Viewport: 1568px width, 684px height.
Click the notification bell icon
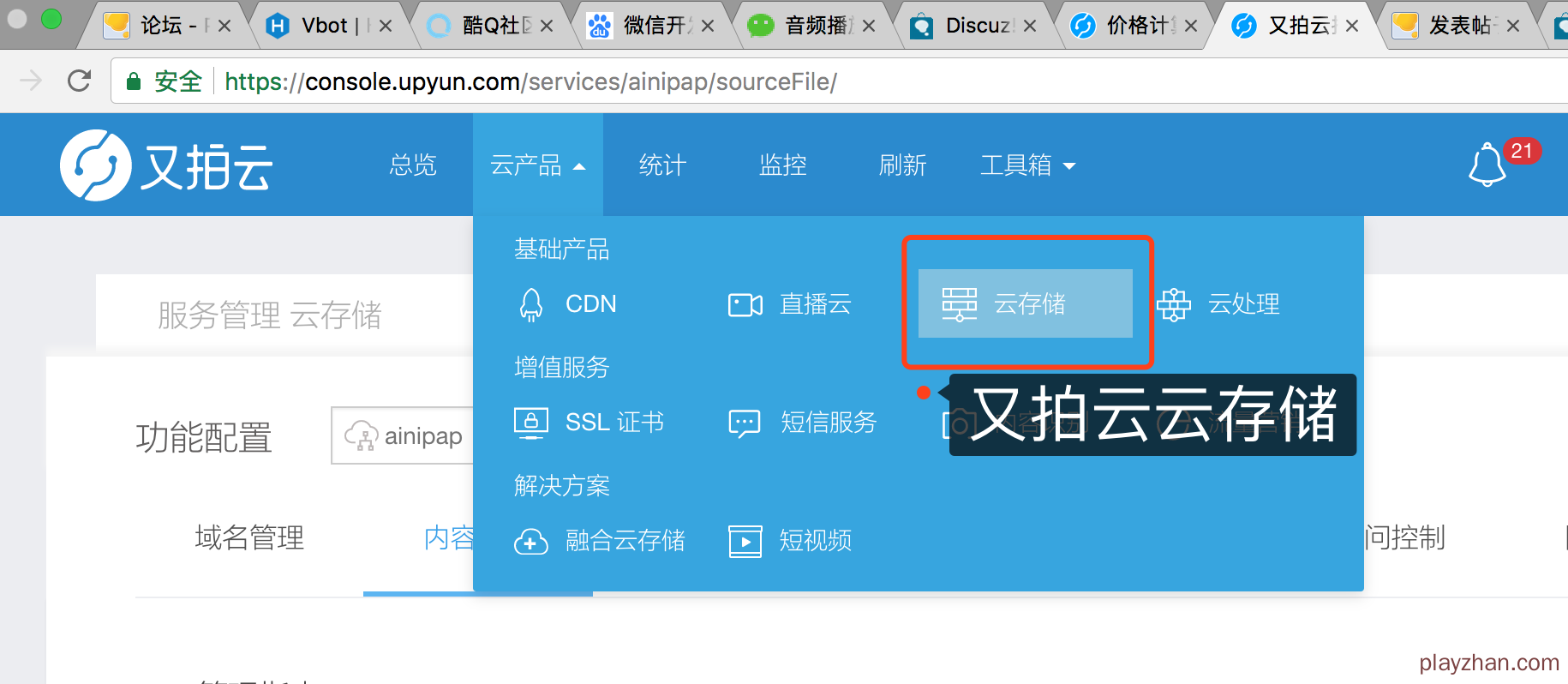point(1487,165)
